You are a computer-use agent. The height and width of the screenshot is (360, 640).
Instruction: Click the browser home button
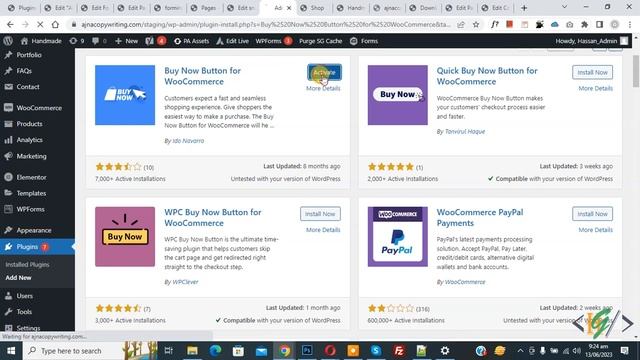(55, 24)
